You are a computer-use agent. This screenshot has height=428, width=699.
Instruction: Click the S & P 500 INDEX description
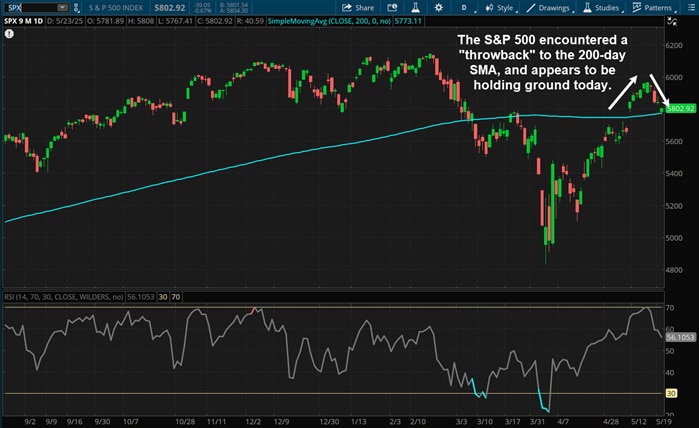pyautogui.click(x=115, y=8)
